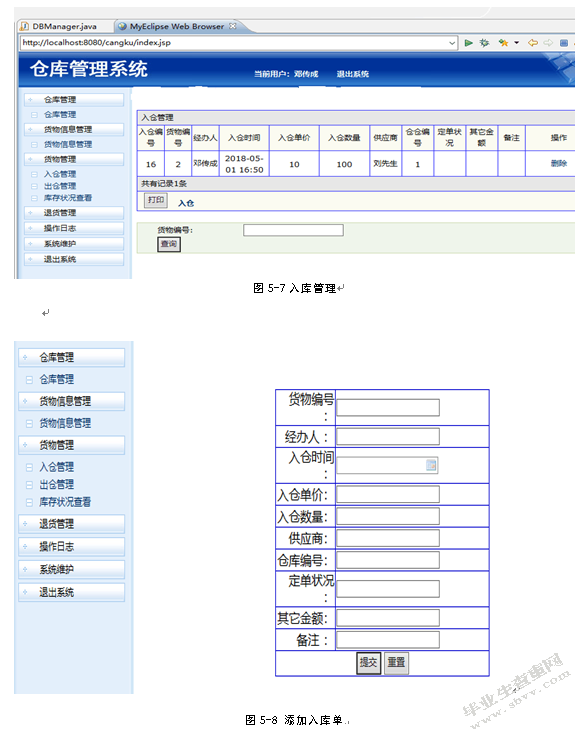The height and width of the screenshot is (735, 582).
Task: Click the 提交 submit button
Action: coord(368,663)
